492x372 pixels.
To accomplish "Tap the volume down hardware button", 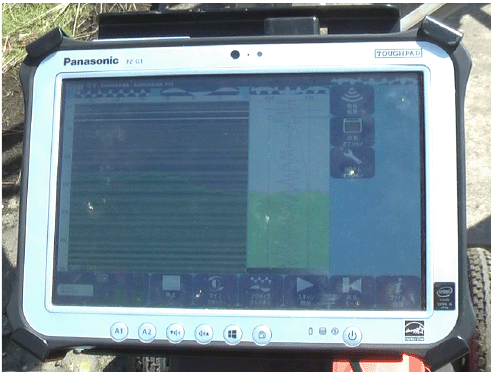I will point(175,333).
